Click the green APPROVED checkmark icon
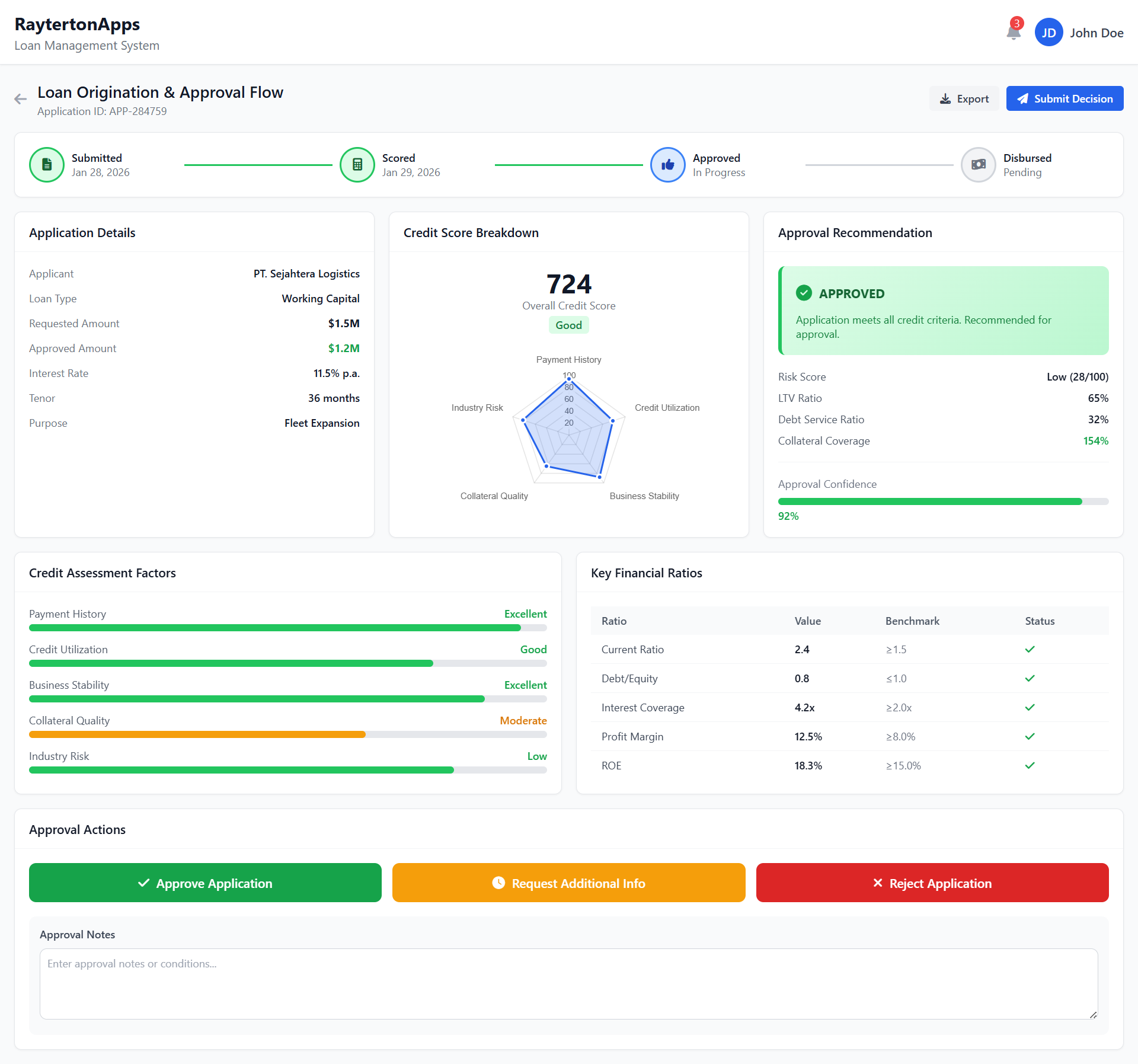The width and height of the screenshot is (1138, 1064). click(804, 293)
